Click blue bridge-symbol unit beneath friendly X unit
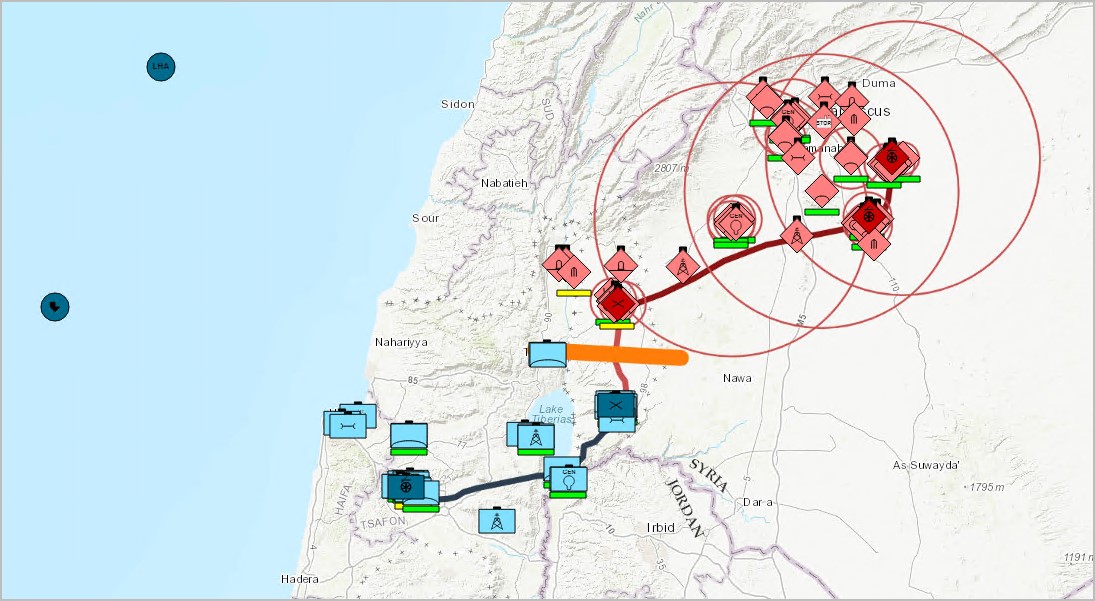Image resolution: width=1095 pixels, height=601 pixels. (x=617, y=424)
